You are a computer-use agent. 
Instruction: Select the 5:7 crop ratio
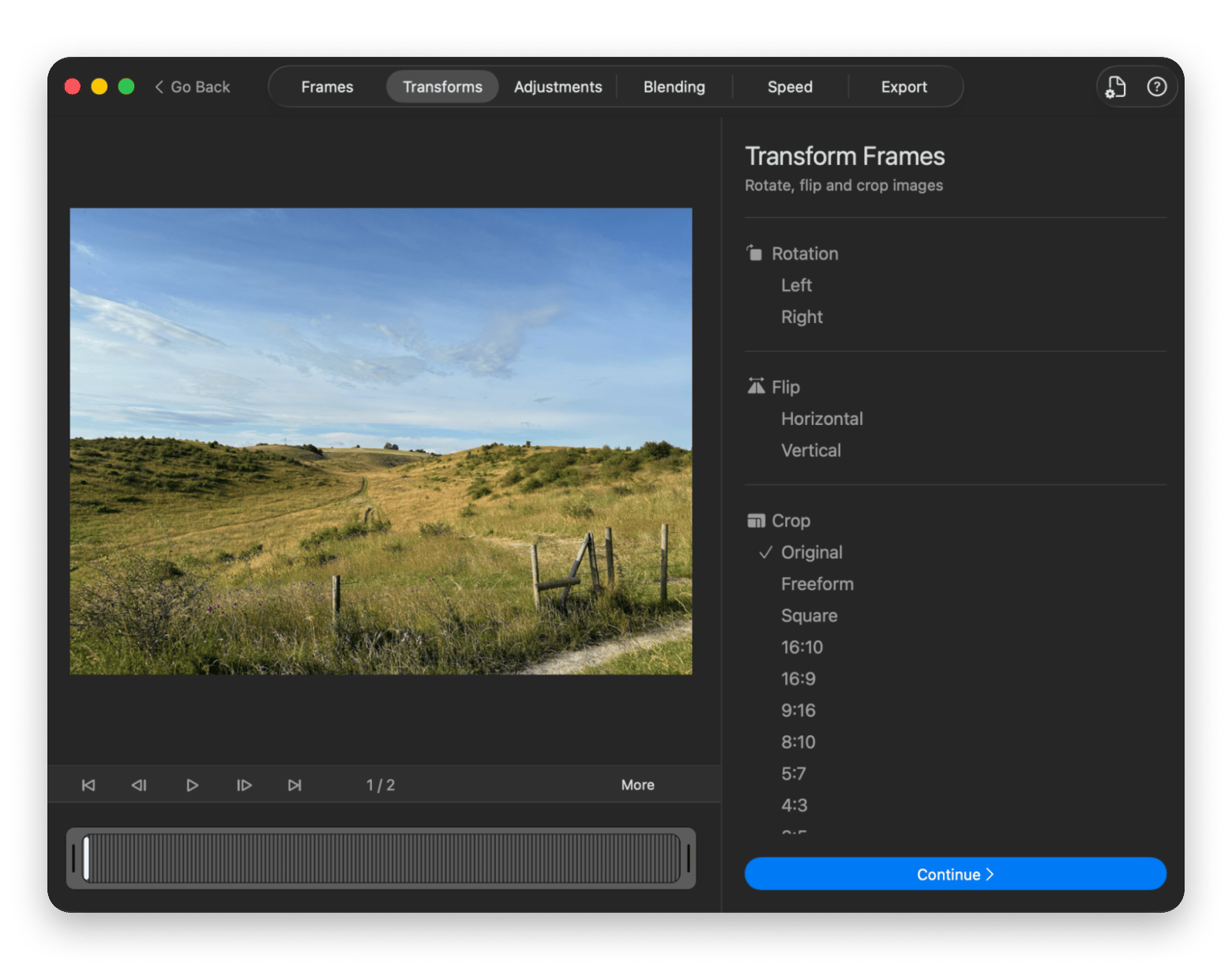pyautogui.click(x=793, y=773)
